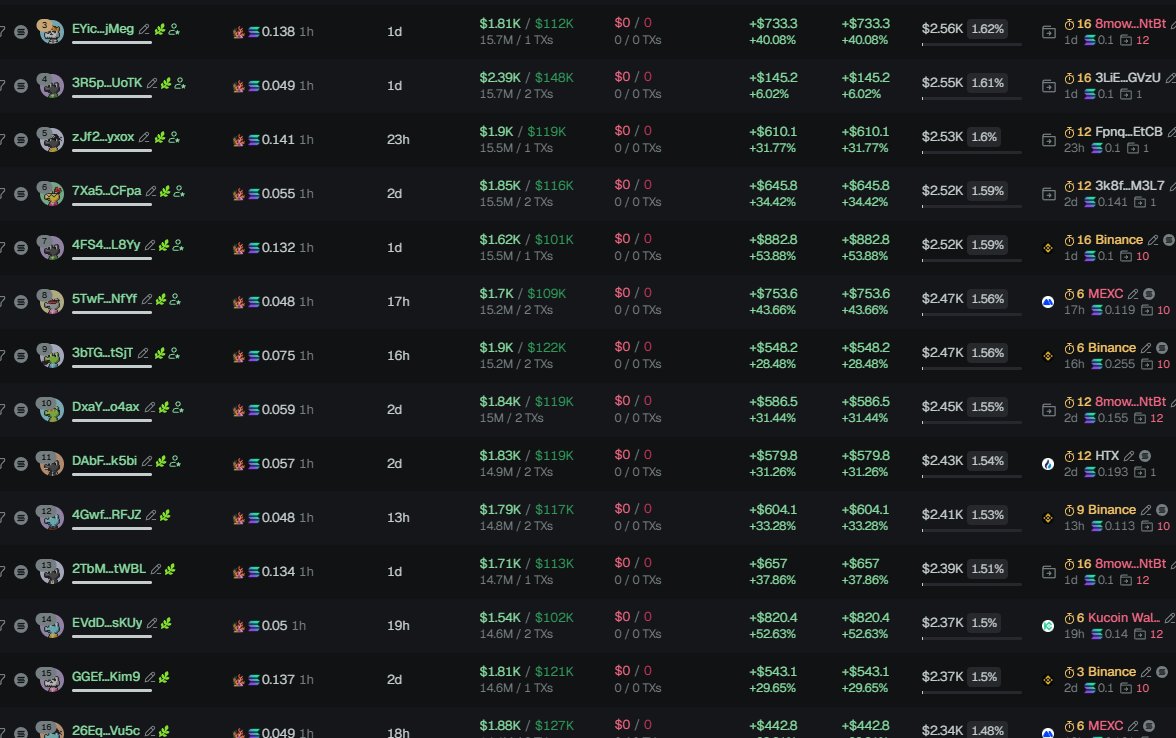Click the folder-arrow icon left of 12 3k8f...M3L7
The image size is (1176, 738).
[x=1048, y=194]
